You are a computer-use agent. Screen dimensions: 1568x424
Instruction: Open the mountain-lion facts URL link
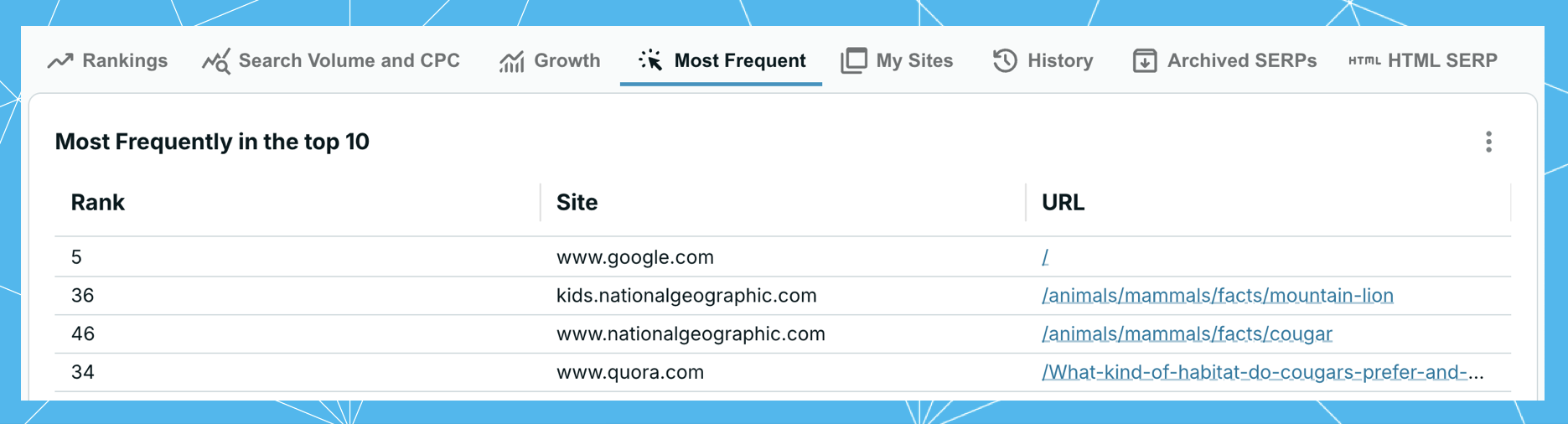(x=1218, y=296)
